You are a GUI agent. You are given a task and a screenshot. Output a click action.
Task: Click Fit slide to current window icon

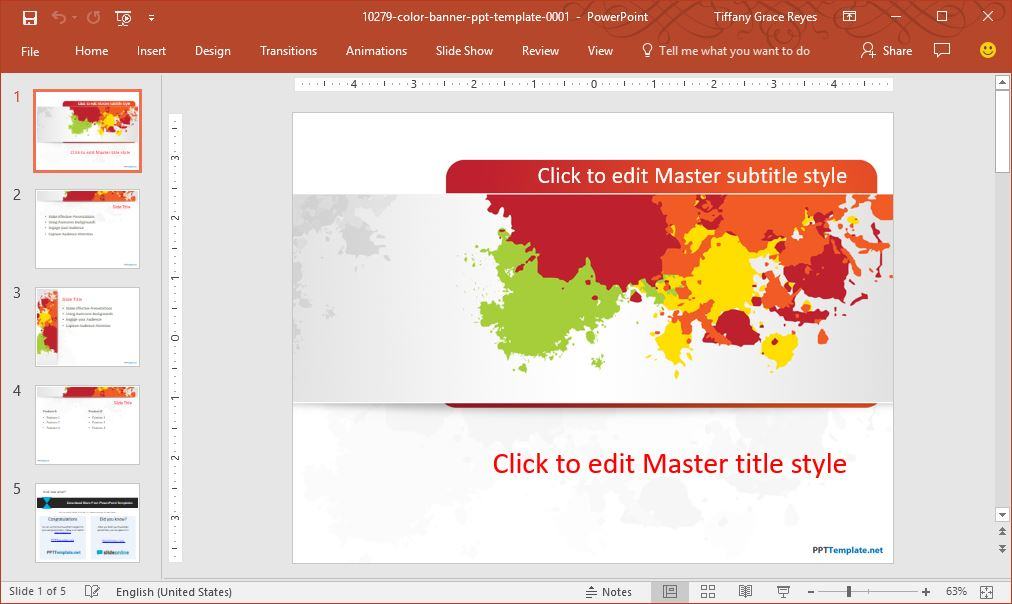986,592
